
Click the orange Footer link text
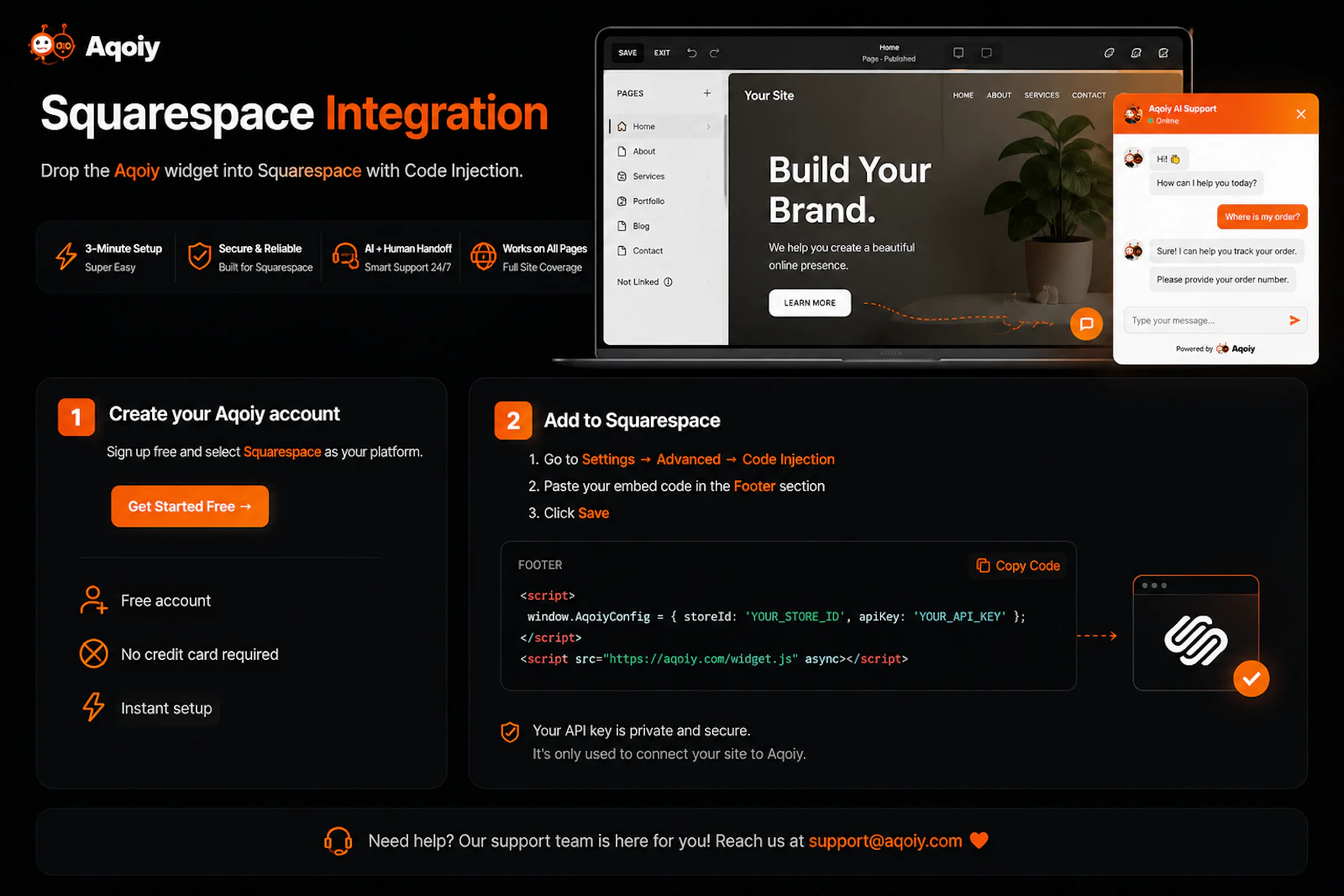point(754,486)
